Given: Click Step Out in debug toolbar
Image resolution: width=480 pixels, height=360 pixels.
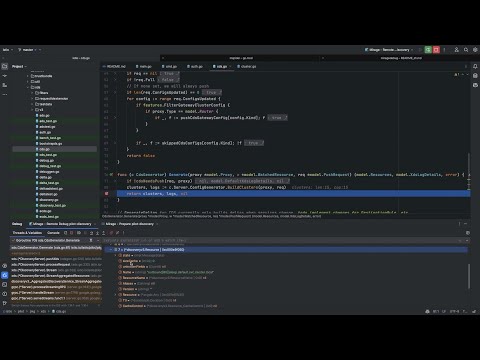Looking at the screenshot, I should coord(104,233).
